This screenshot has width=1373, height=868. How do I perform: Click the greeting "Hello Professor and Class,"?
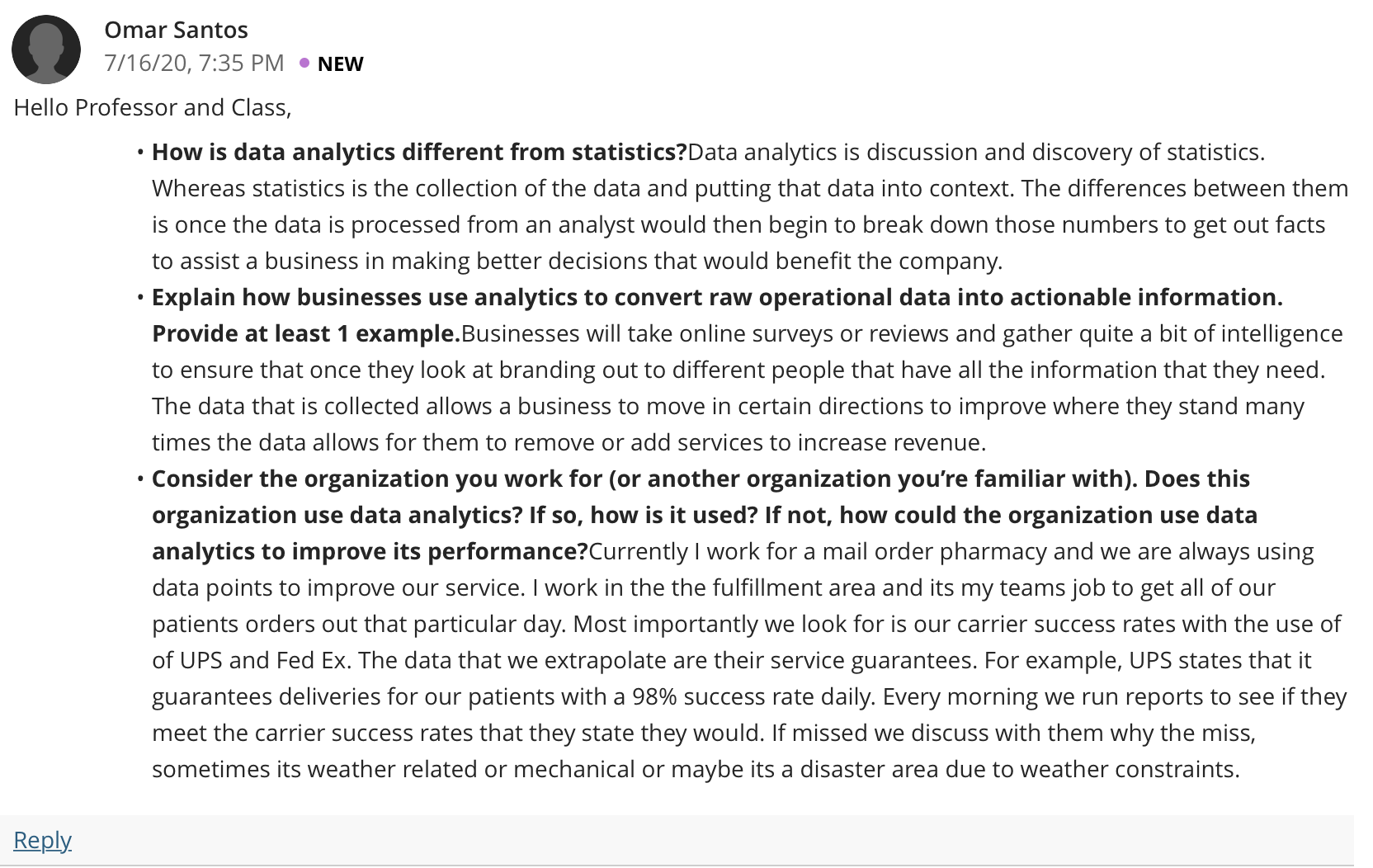[x=153, y=107]
